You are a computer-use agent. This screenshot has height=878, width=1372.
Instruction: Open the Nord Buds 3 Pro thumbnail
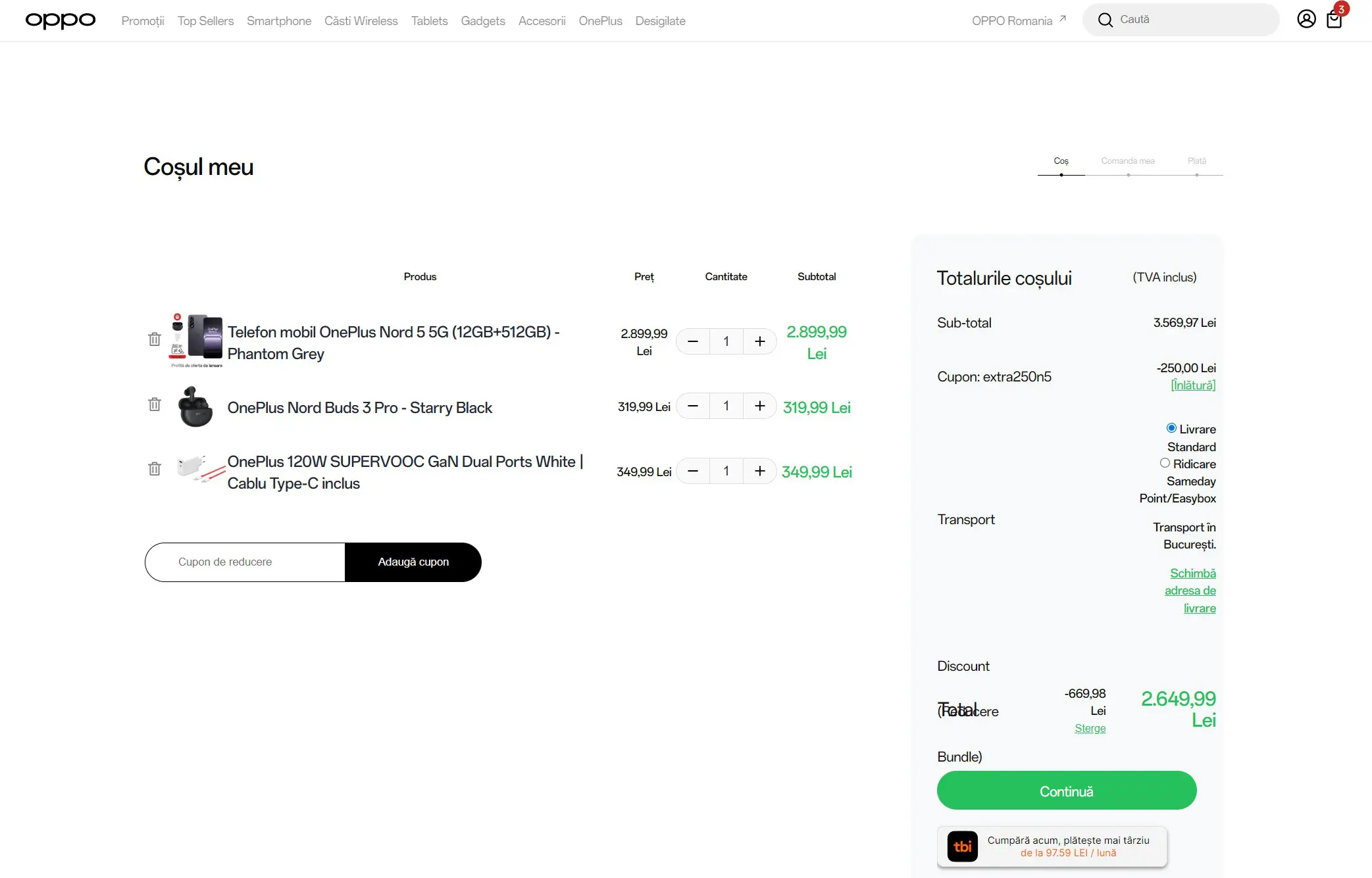[196, 407]
